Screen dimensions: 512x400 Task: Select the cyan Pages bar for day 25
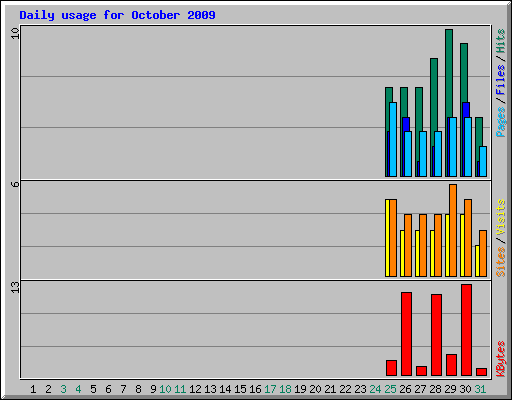coord(393,139)
